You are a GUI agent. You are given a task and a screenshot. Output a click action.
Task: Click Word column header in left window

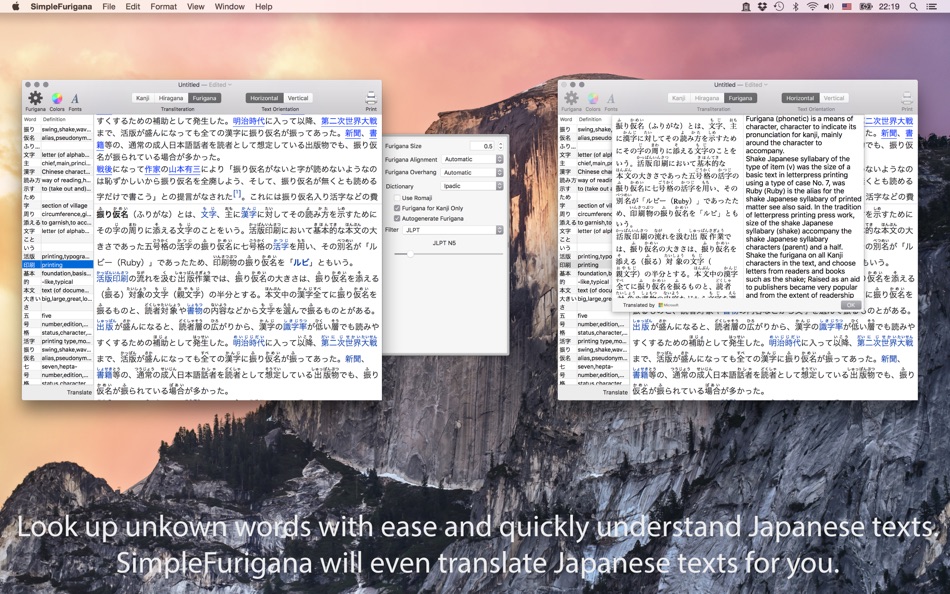[x=30, y=119]
